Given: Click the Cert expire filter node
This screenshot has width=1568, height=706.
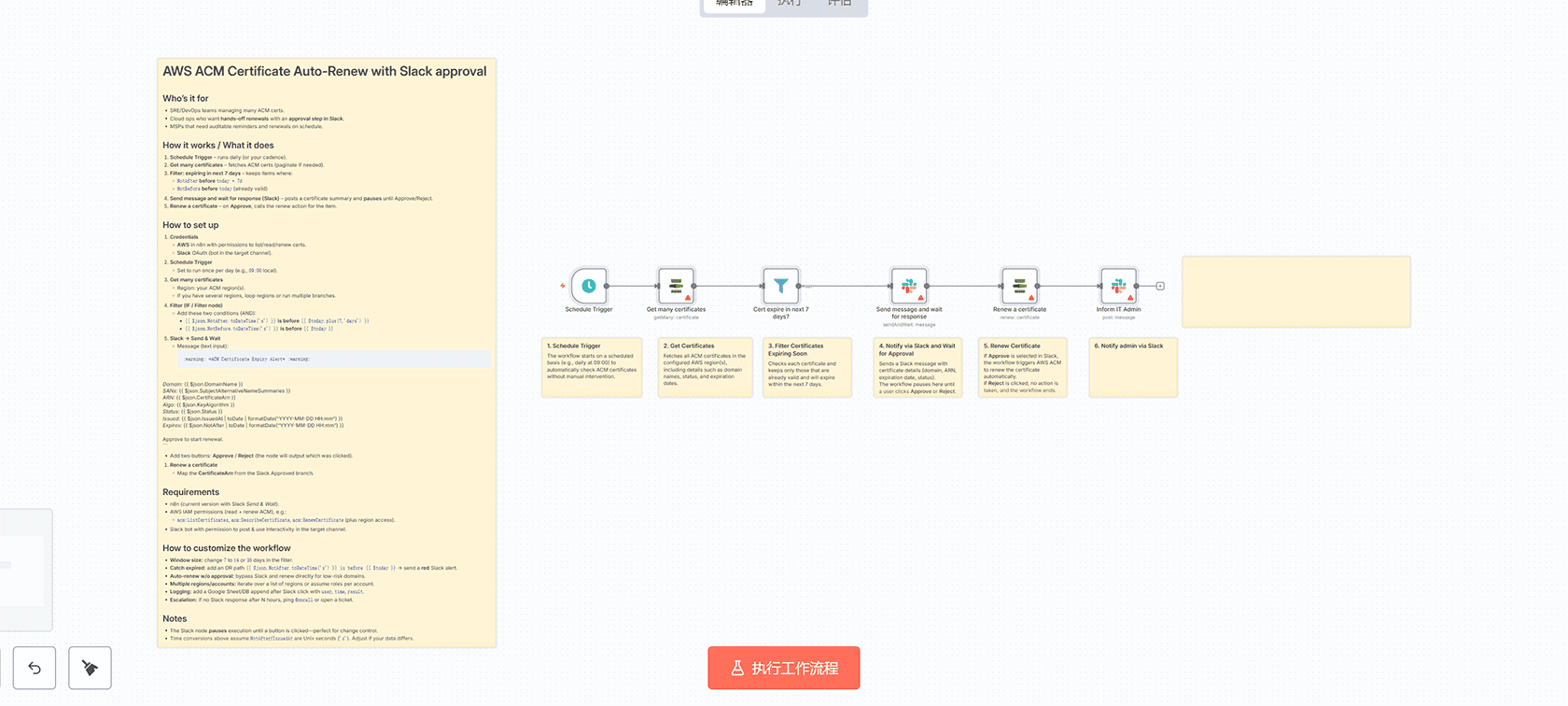Looking at the screenshot, I should coord(780,286).
